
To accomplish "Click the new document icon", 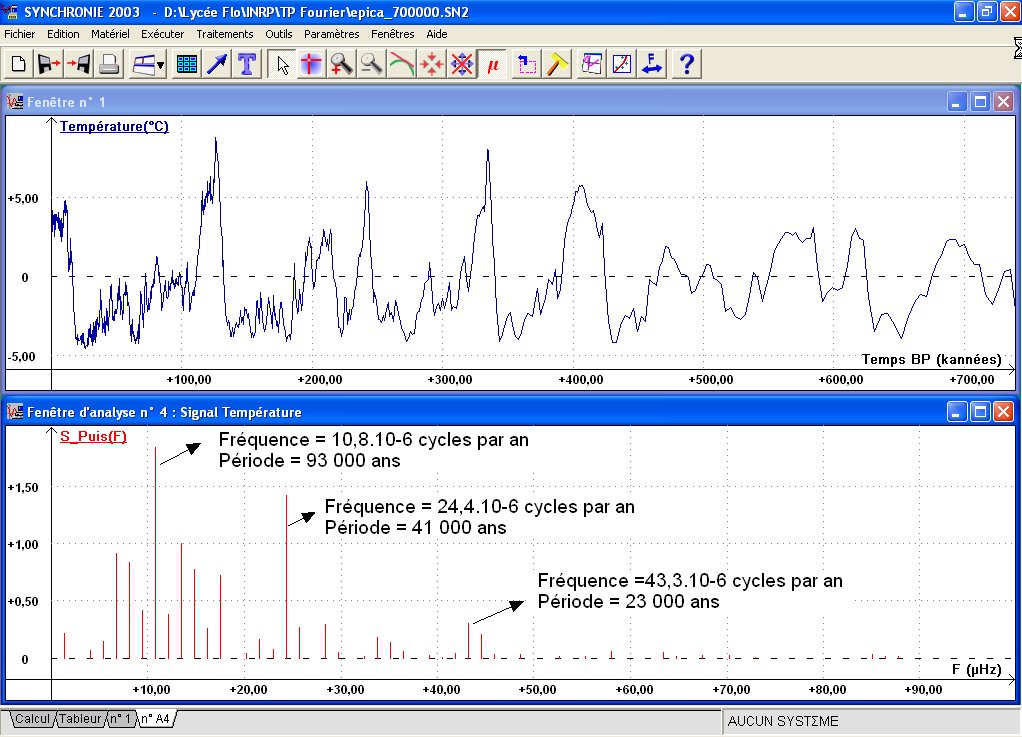I will (18, 64).
